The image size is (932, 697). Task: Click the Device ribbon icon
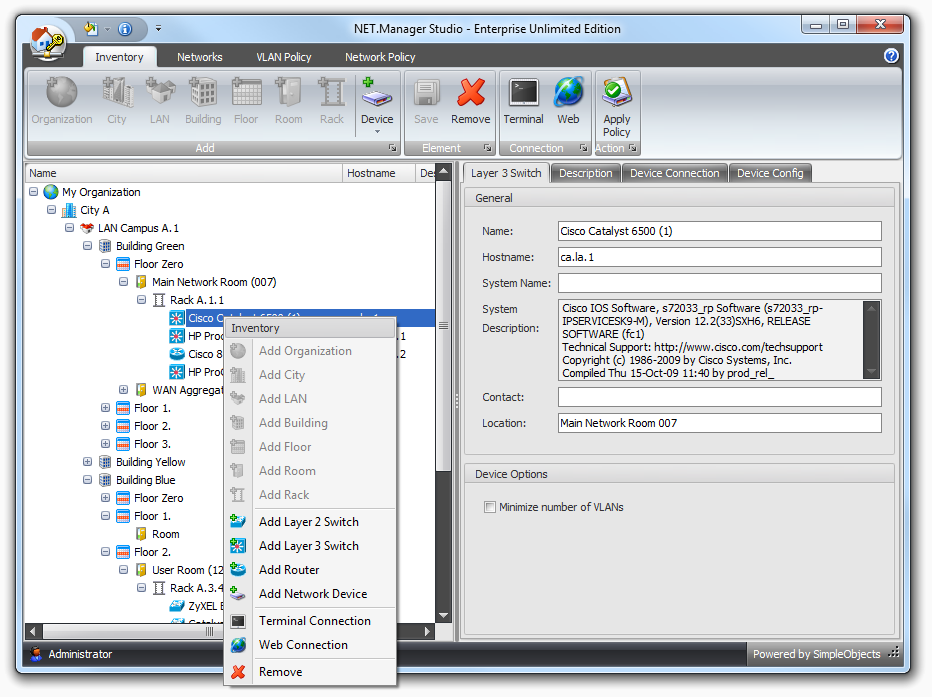[377, 94]
